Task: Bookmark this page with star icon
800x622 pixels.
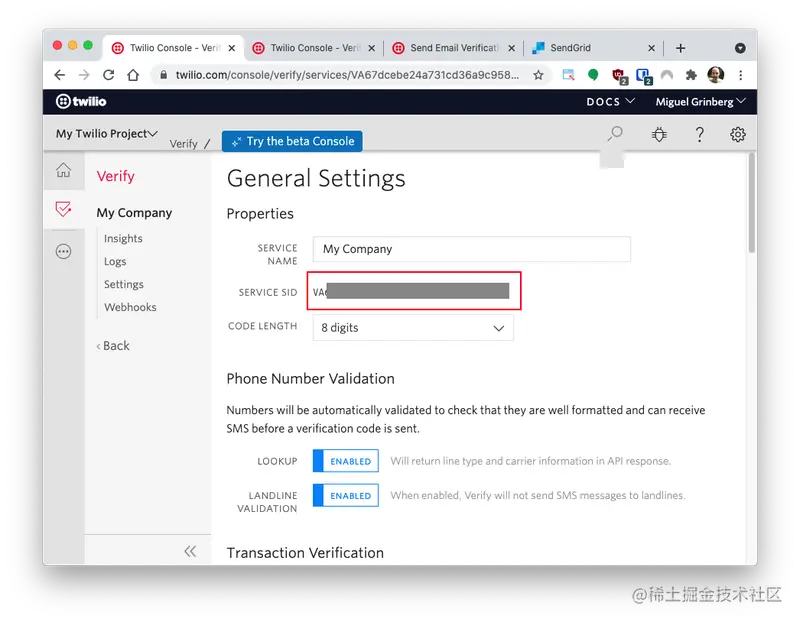Action: tap(538, 75)
